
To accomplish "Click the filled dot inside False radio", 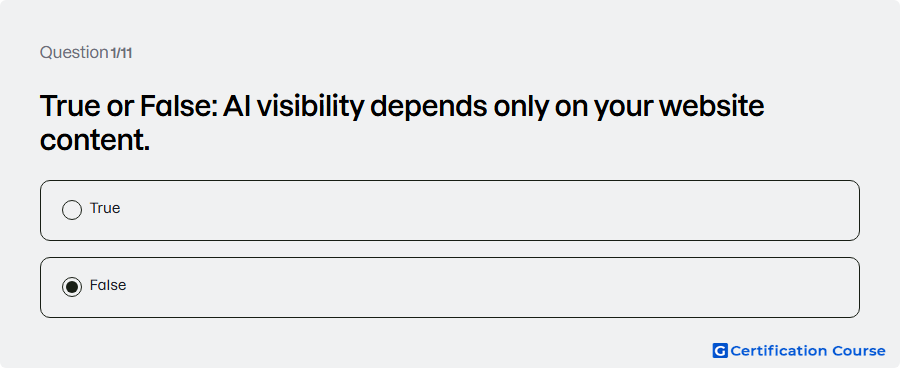I will pyautogui.click(x=72, y=287).
